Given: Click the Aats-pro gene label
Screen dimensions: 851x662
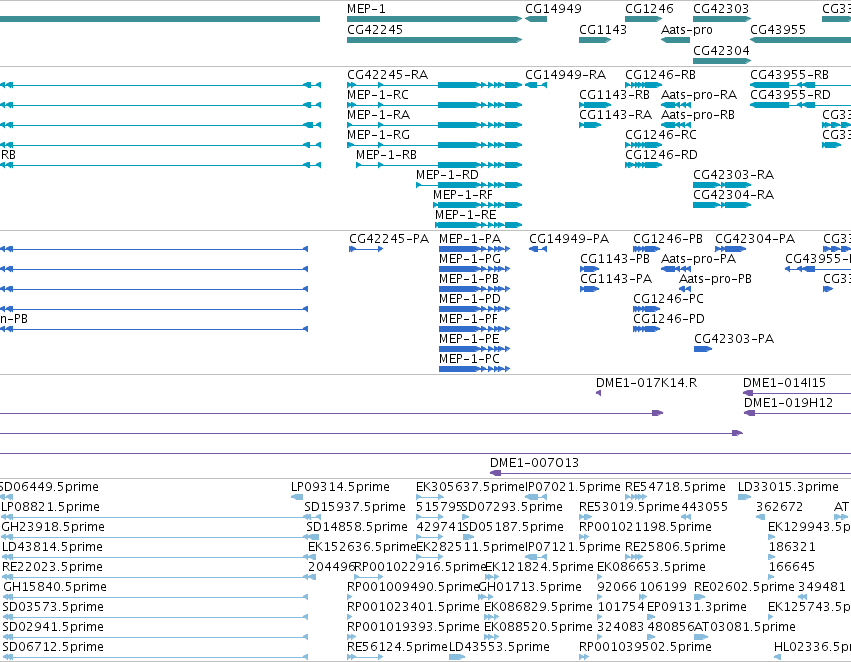Looking at the screenshot, I should pos(687,29).
